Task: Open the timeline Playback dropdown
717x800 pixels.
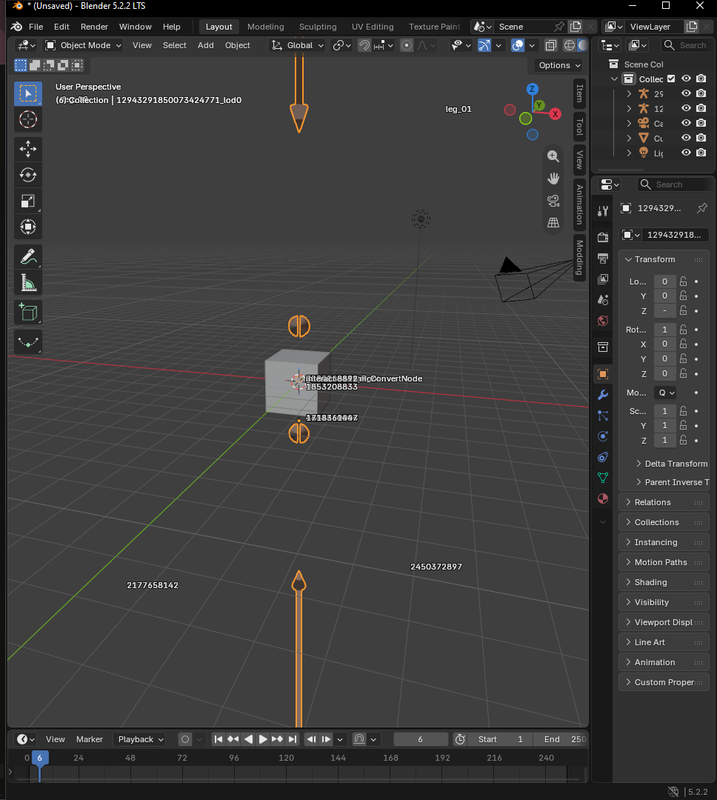Action: click(140, 739)
